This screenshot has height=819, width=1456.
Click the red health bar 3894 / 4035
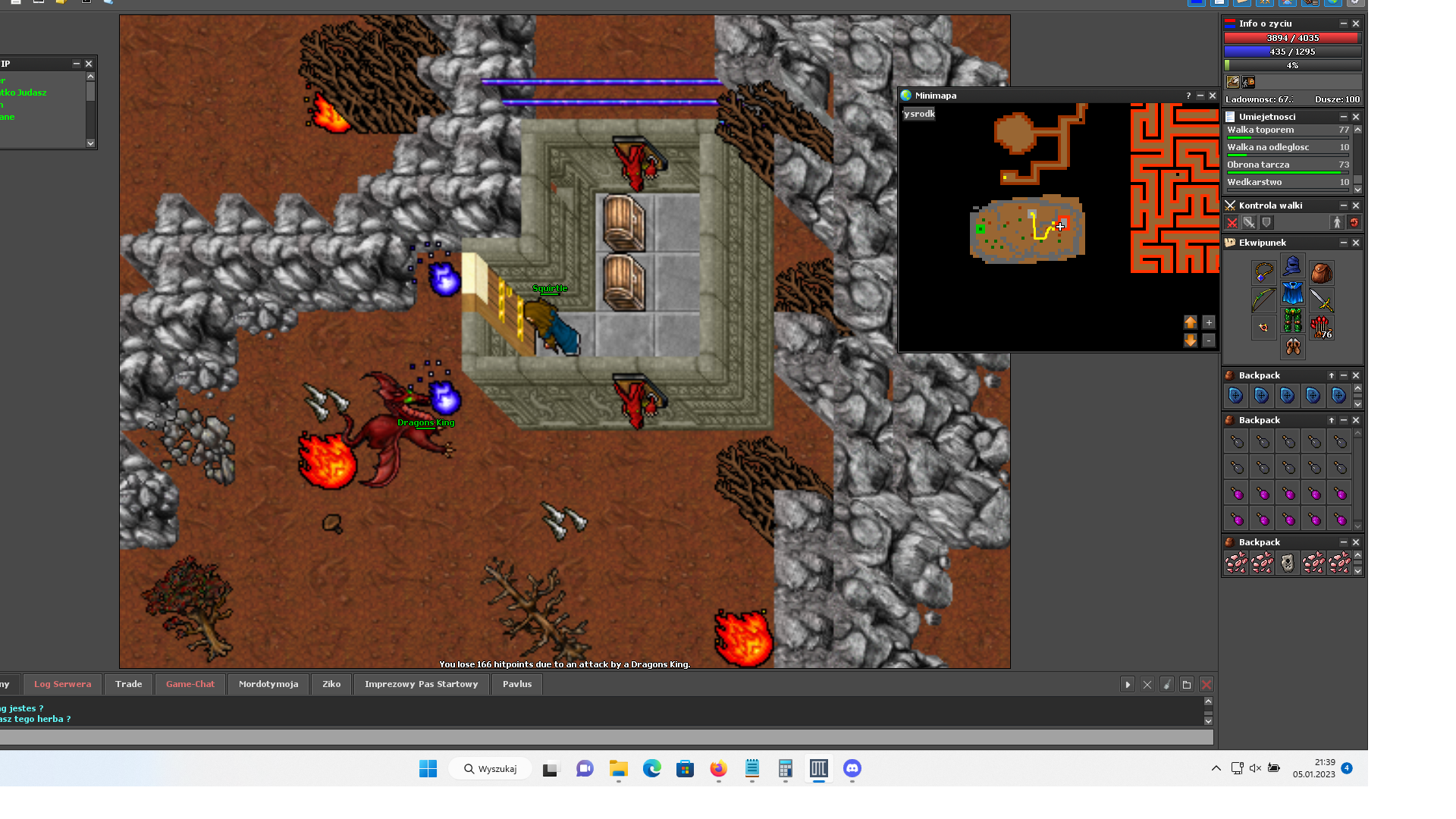1292,38
